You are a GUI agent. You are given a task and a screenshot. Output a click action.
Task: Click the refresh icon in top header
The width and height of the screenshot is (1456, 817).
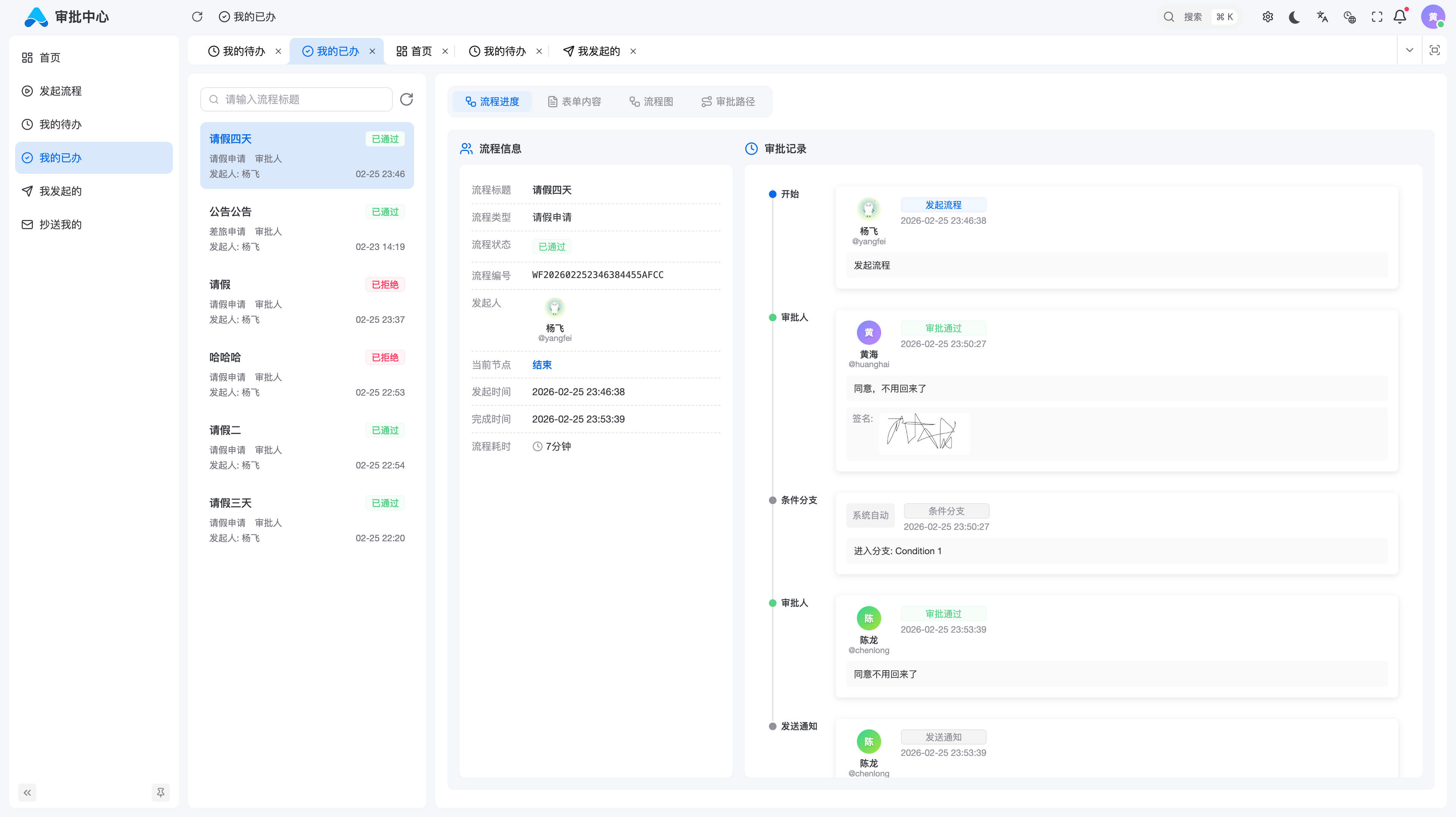click(x=197, y=17)
